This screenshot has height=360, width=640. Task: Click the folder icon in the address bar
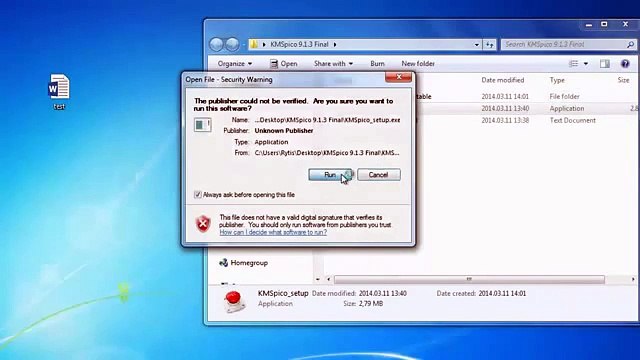pos(254,44)
